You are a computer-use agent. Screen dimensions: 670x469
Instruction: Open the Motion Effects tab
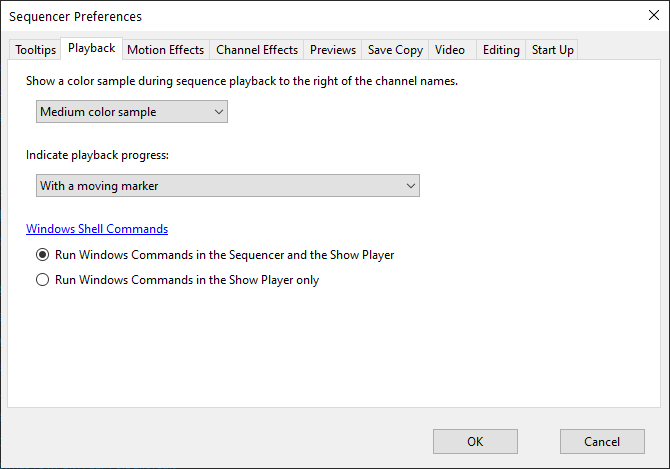(166, 50)
